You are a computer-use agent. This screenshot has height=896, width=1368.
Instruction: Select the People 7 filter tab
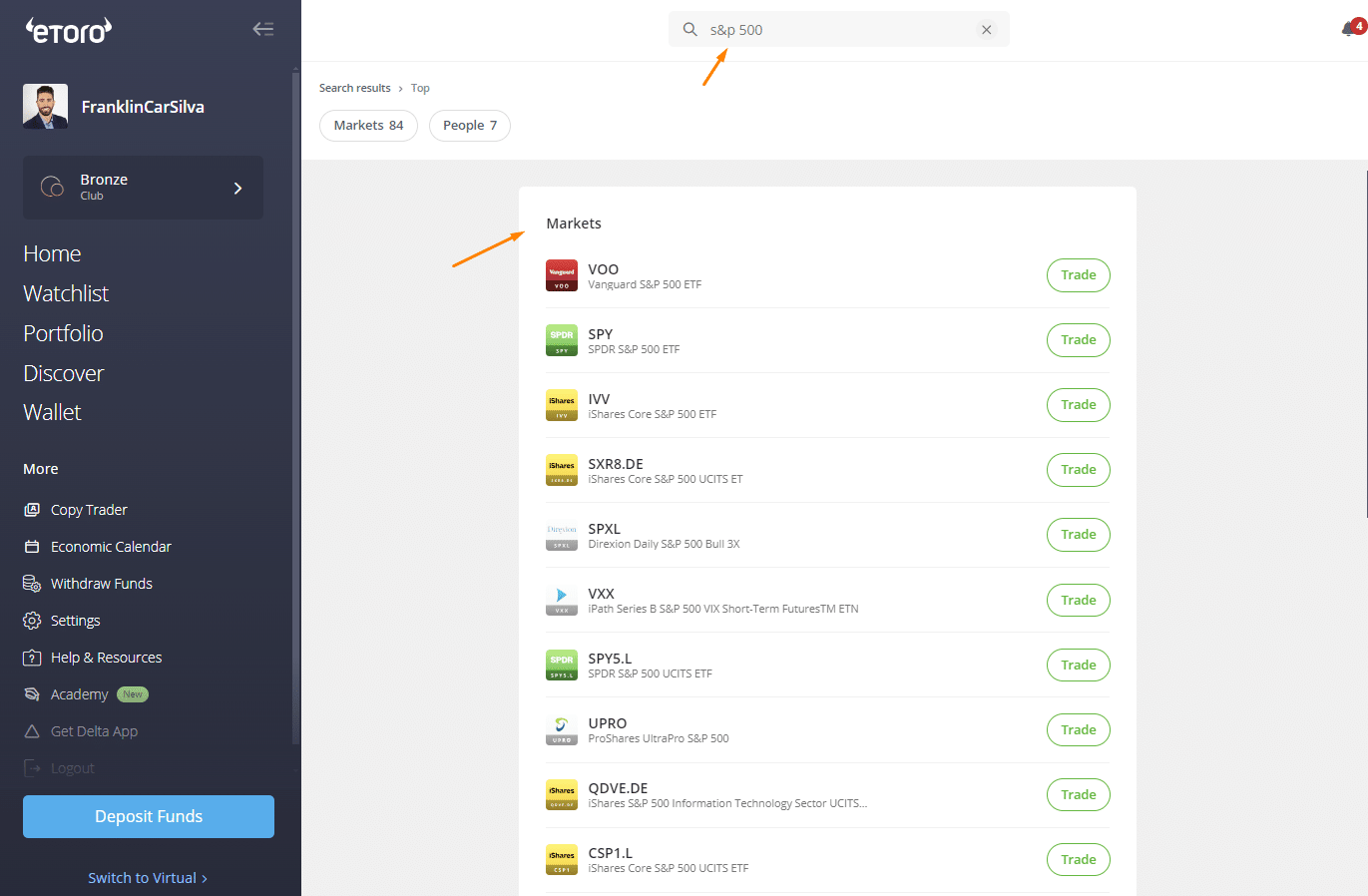pos(469,126)
